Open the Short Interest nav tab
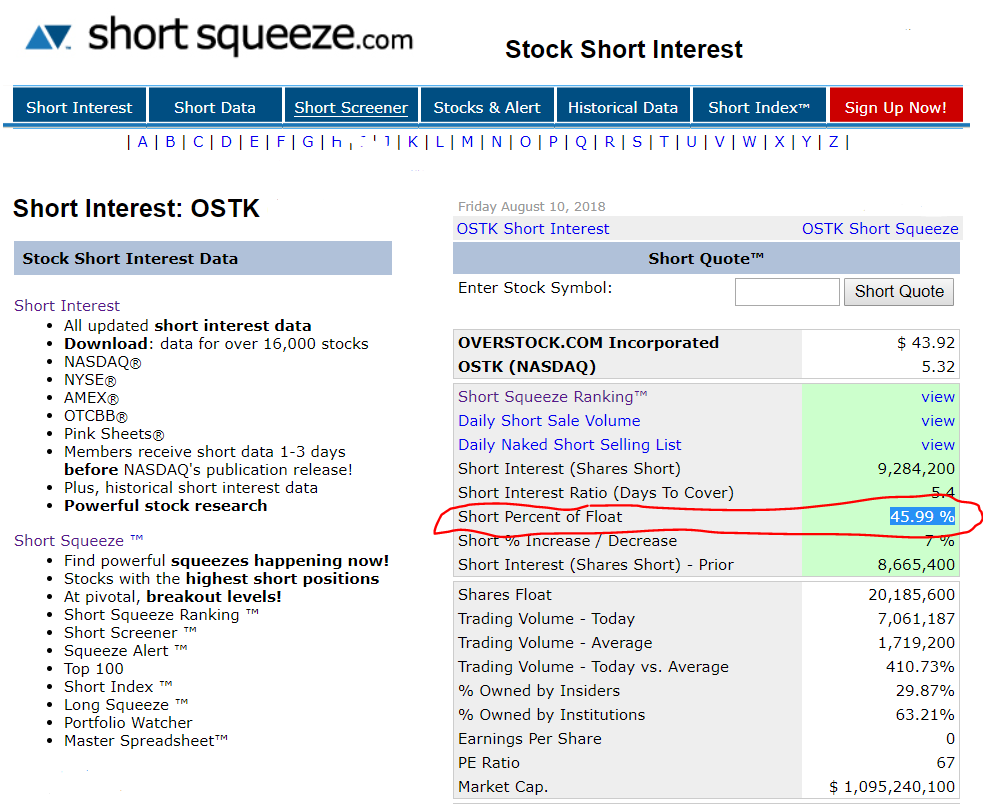The image size is (983, 812). 79,107
